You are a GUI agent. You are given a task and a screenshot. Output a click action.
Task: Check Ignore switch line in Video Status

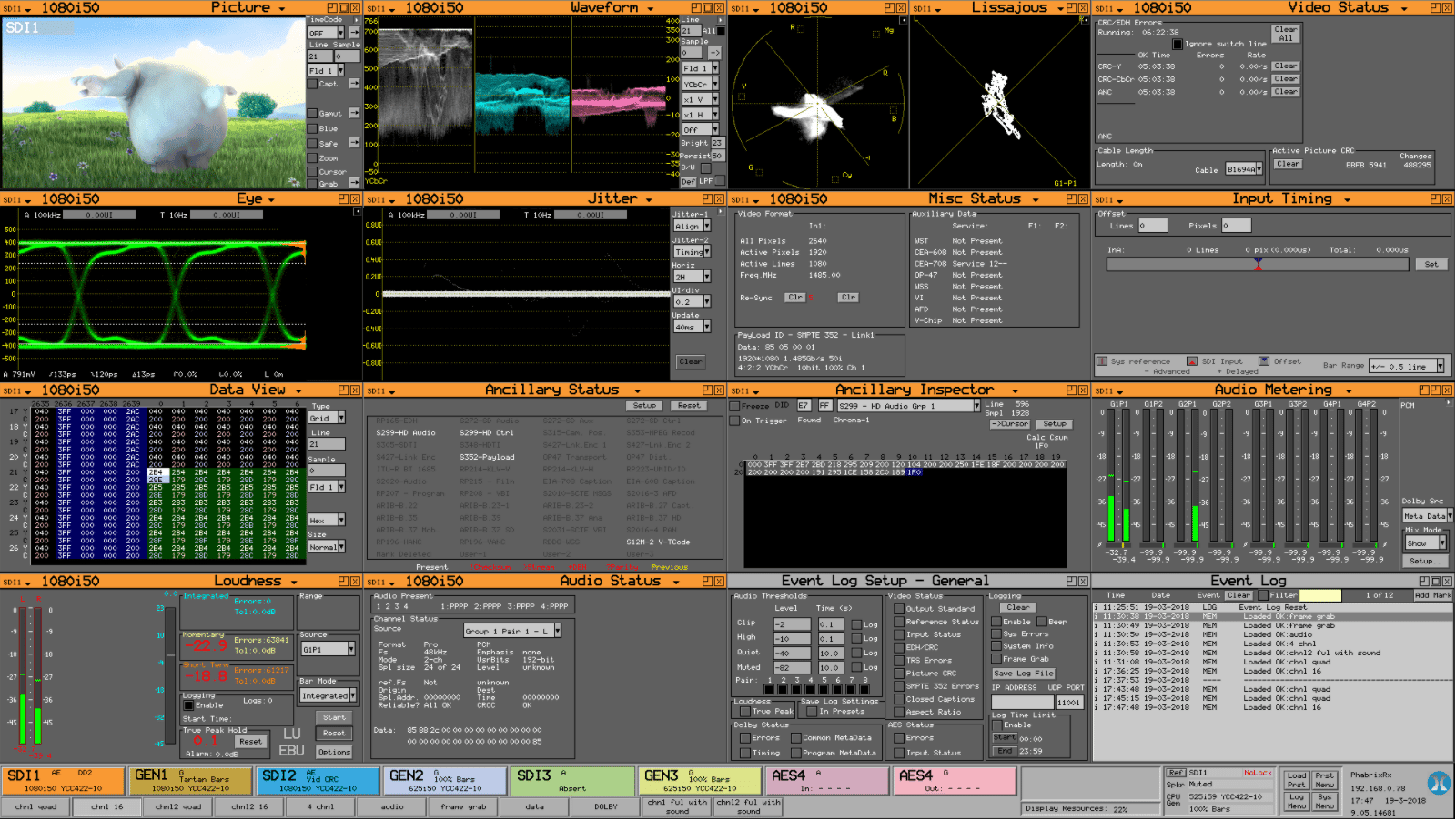[1178, 44]
